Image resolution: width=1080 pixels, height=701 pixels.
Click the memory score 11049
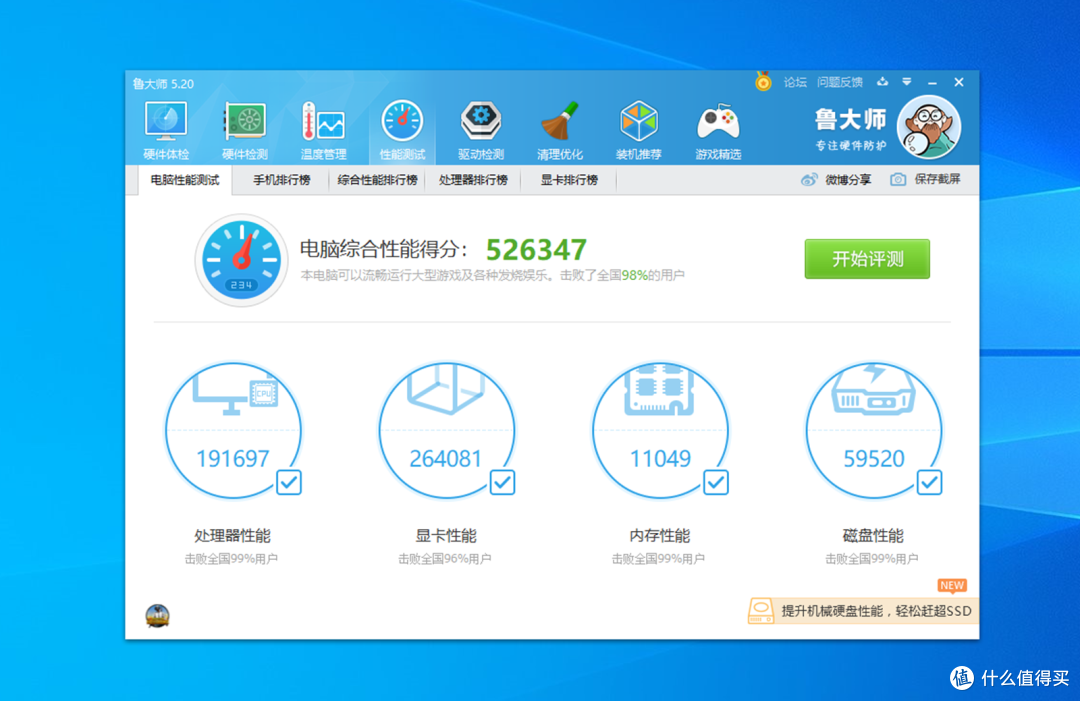click(x=661, y=459)
